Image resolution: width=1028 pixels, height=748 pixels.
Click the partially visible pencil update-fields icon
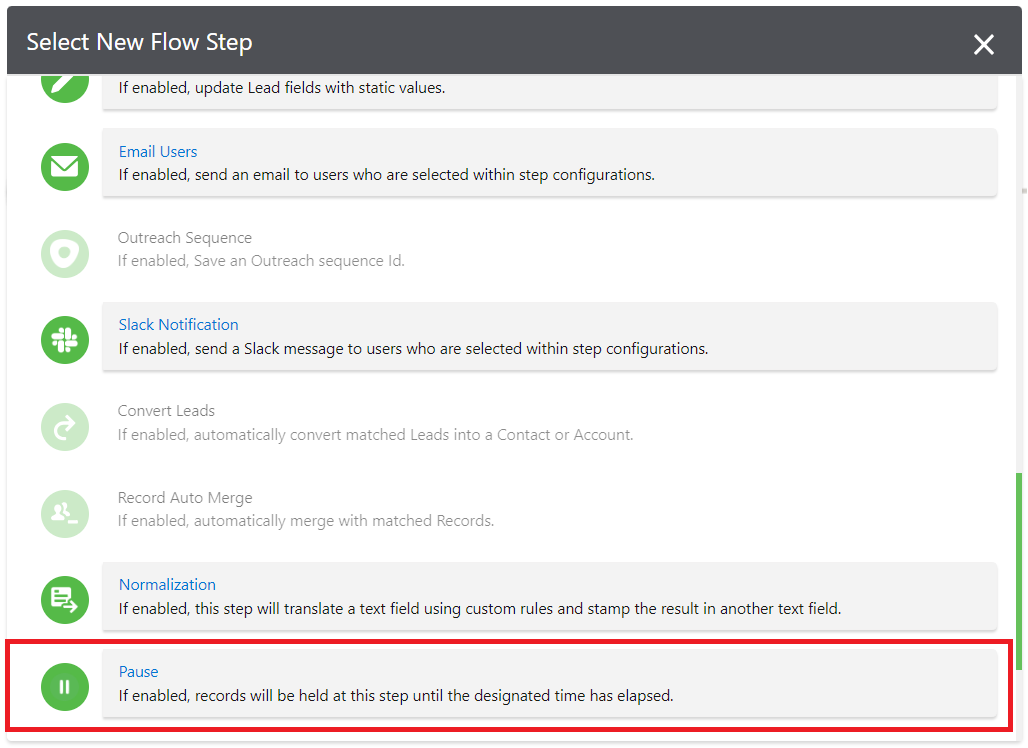point(65,84)
